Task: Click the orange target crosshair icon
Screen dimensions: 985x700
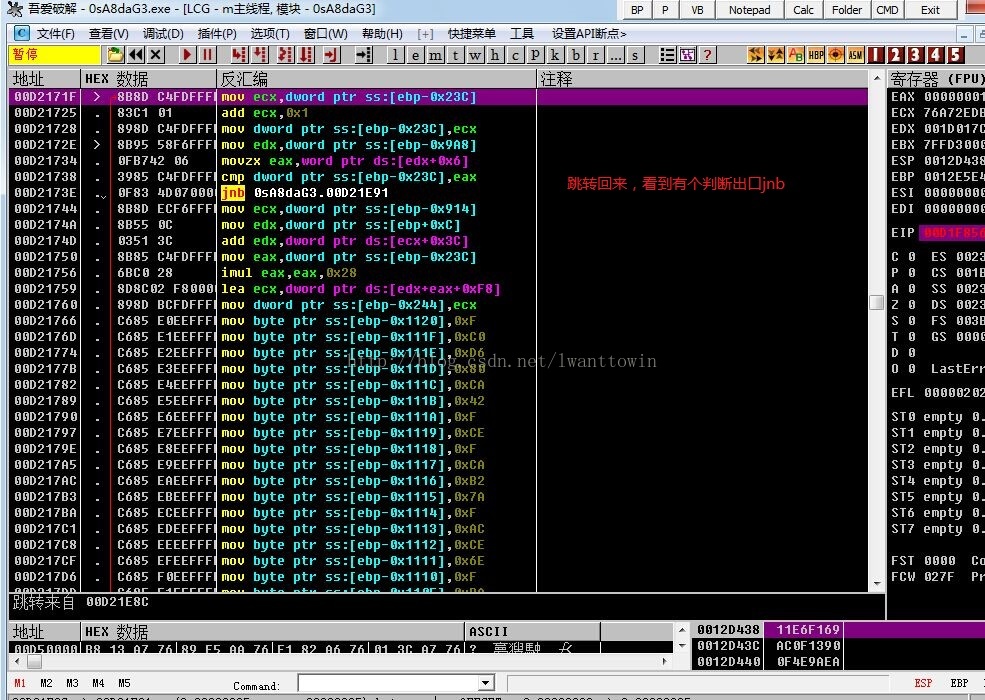Action: (x=835, y=55)
